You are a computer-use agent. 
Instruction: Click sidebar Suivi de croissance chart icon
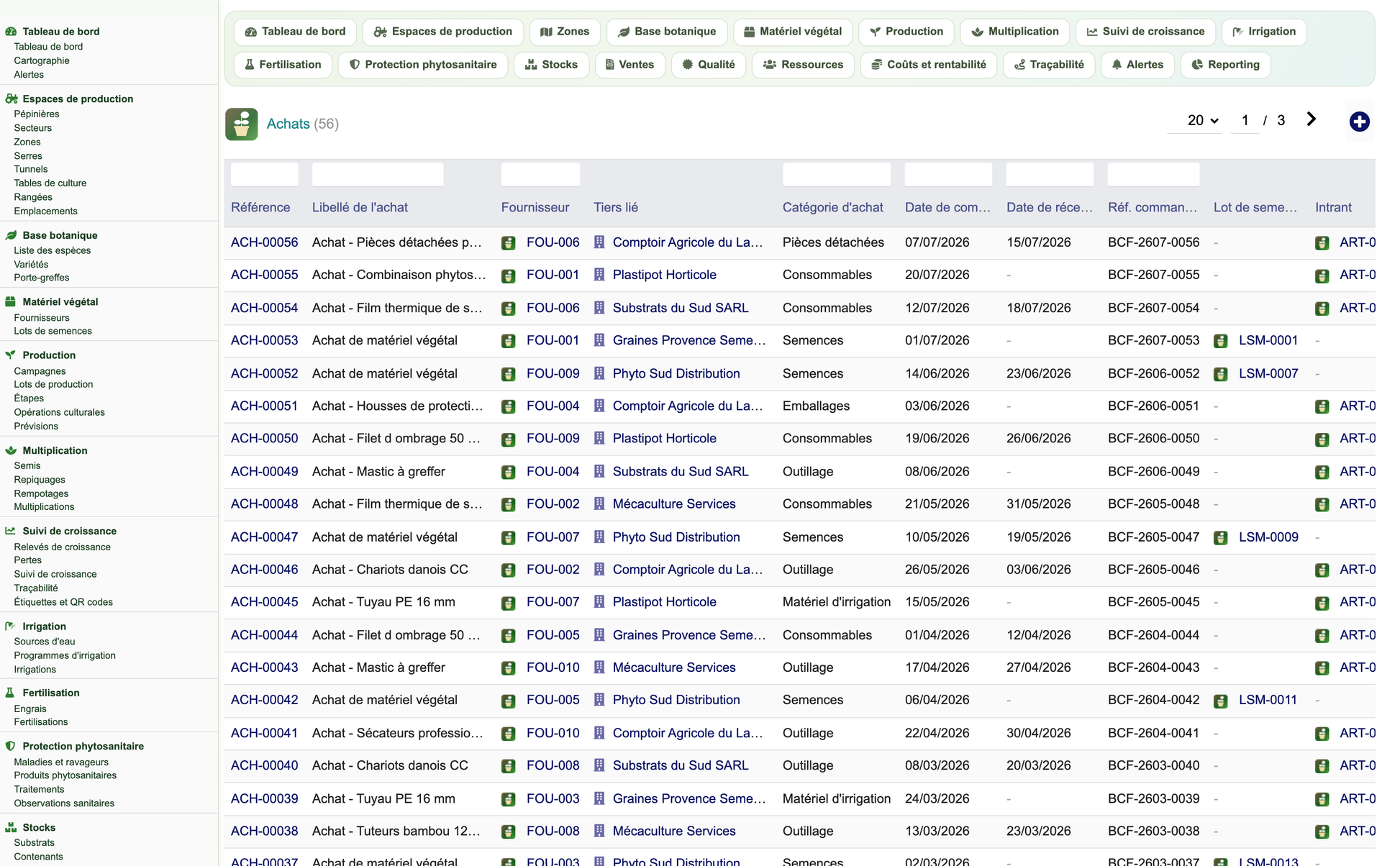tap(11, 531)
